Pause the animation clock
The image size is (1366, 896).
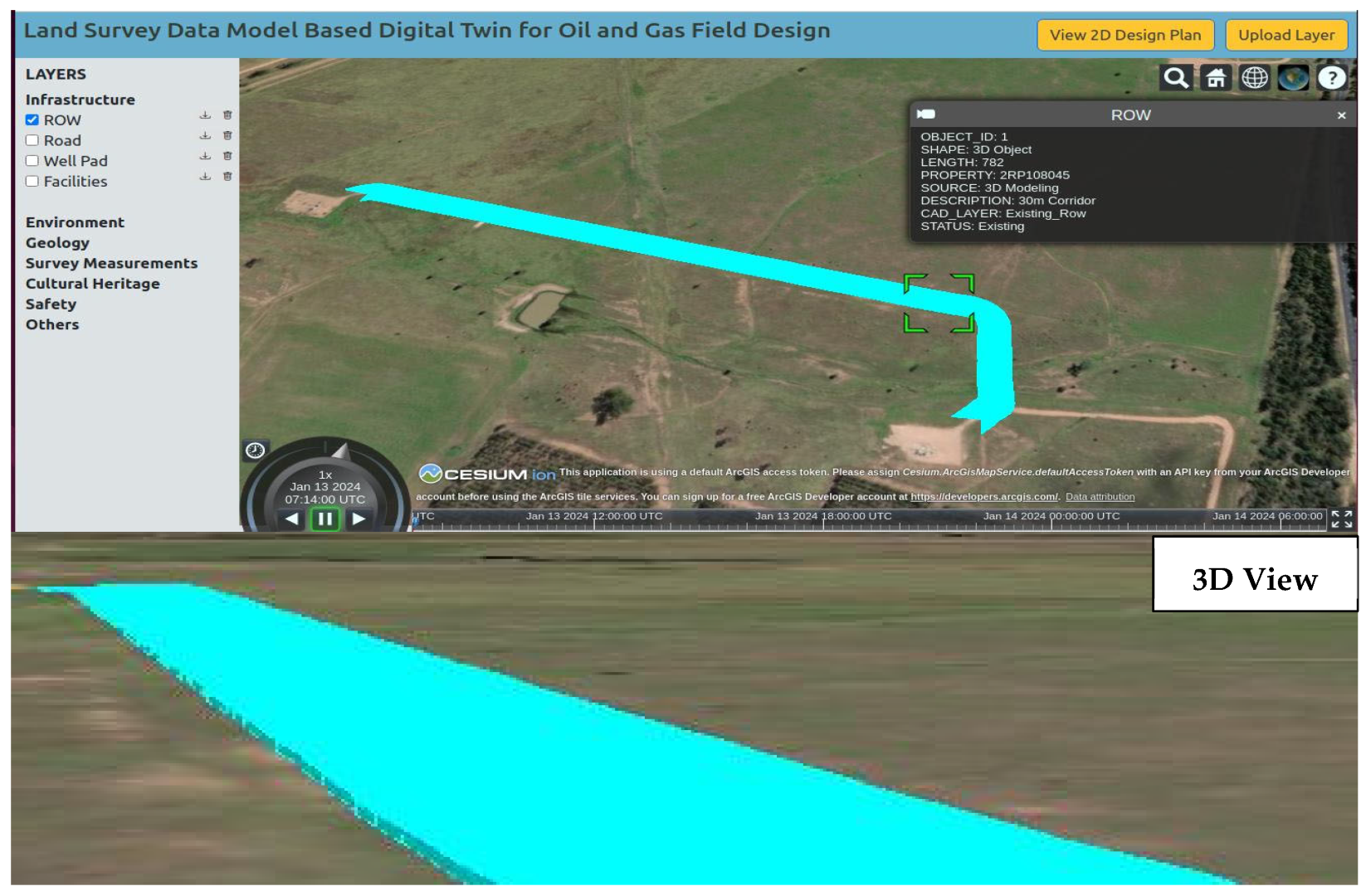(x=324, y=519)
